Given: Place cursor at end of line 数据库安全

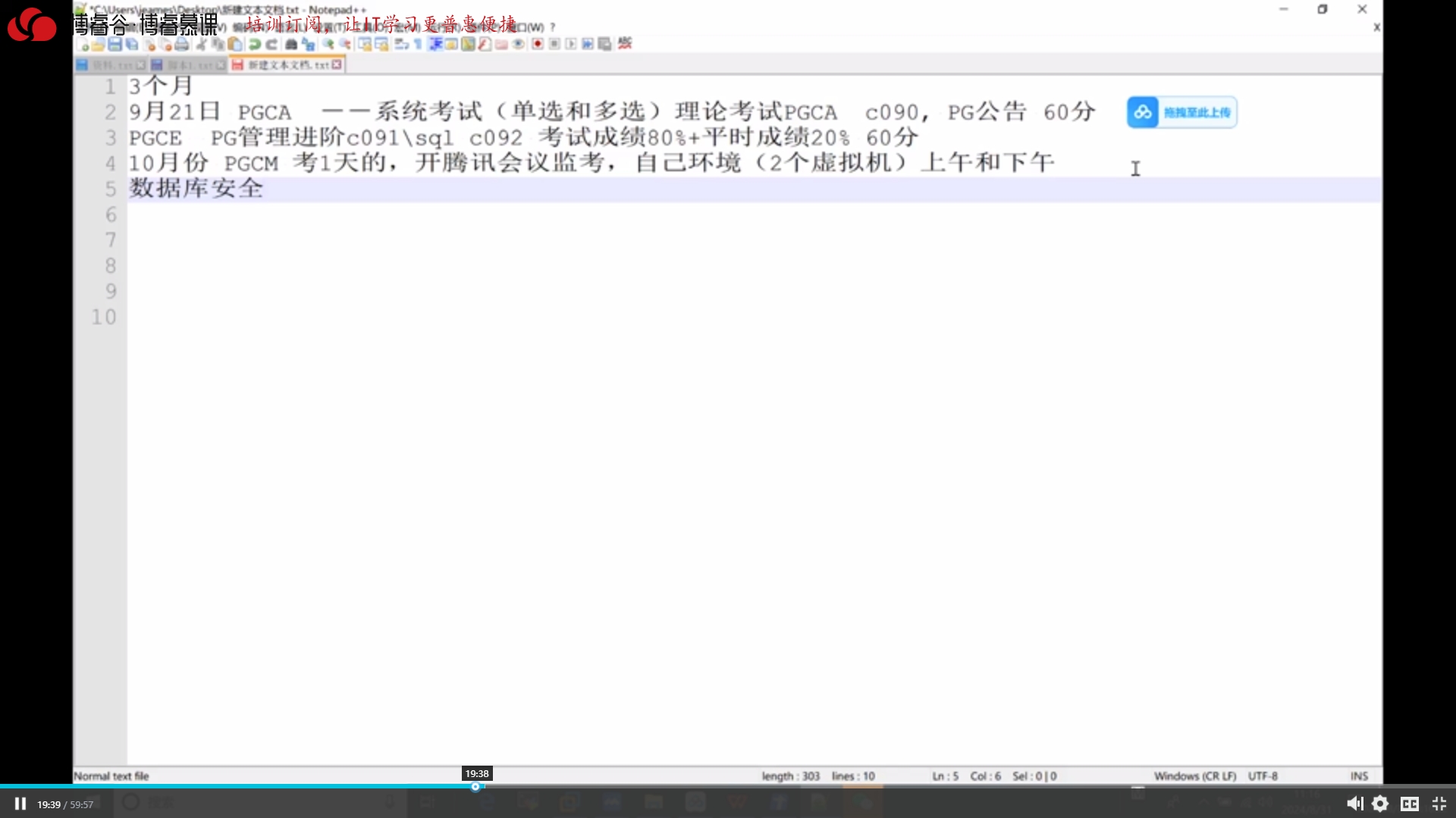Looking at the screenshot, I should (x=264, y=189).
